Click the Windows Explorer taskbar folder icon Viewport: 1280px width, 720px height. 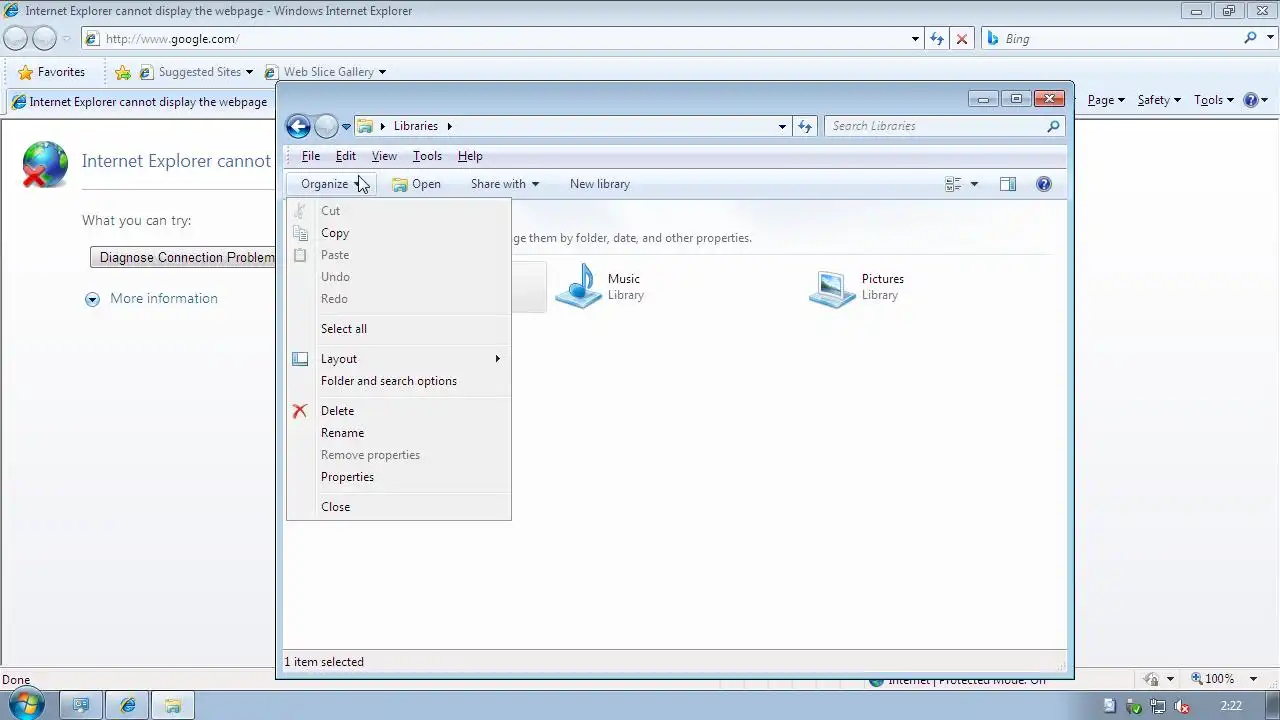coord(172,705)
